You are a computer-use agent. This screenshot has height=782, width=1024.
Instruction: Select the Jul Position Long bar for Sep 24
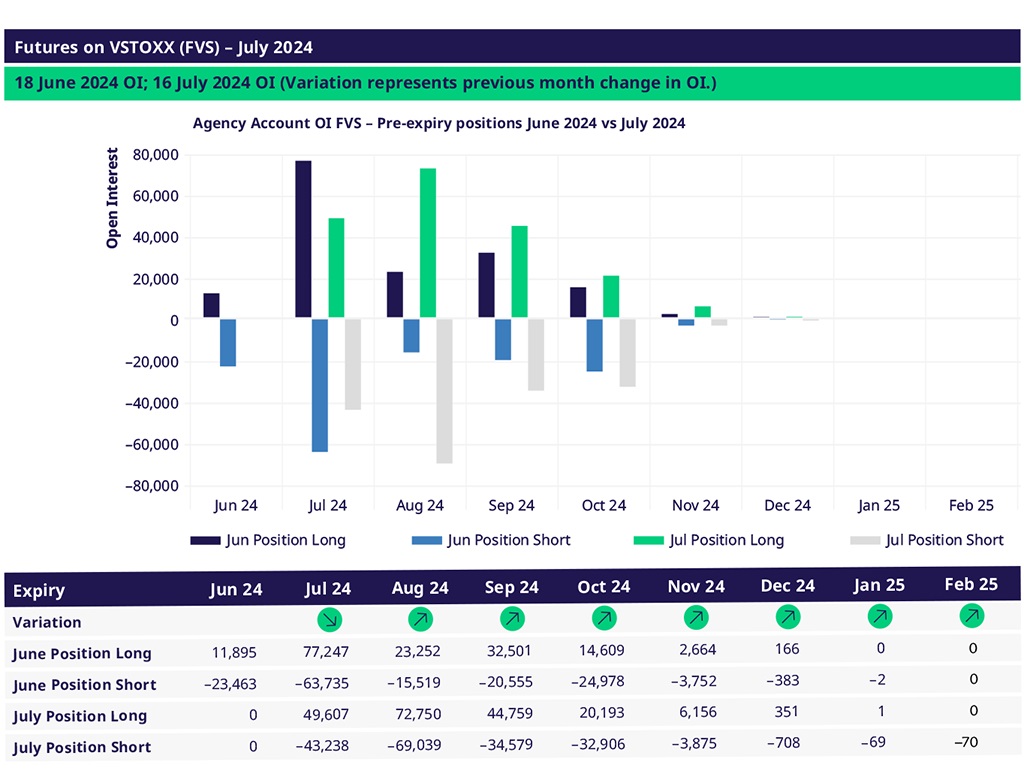(519, 272)
